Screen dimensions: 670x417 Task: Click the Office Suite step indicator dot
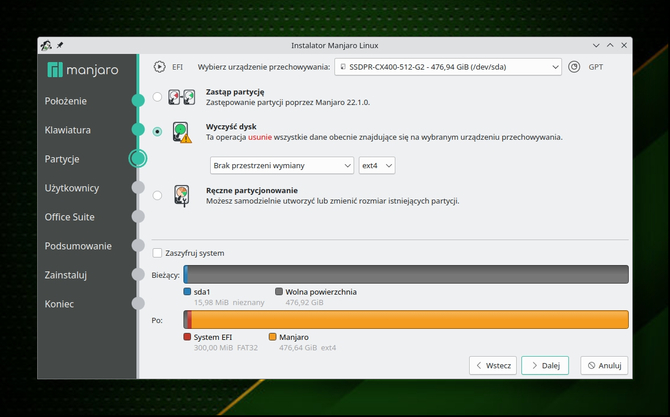tap(138, 217)
